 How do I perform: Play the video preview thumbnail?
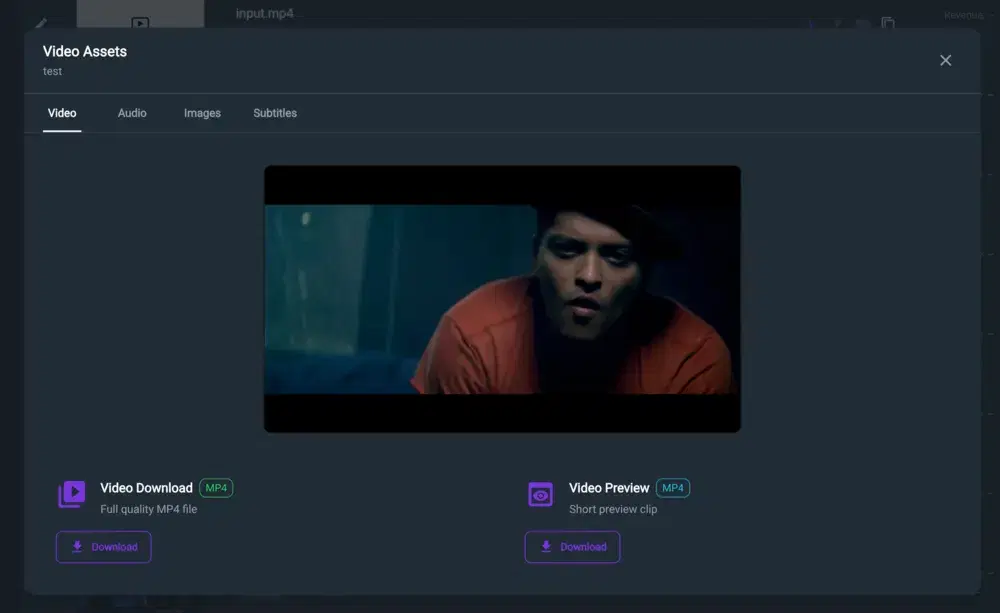(503, 299)
